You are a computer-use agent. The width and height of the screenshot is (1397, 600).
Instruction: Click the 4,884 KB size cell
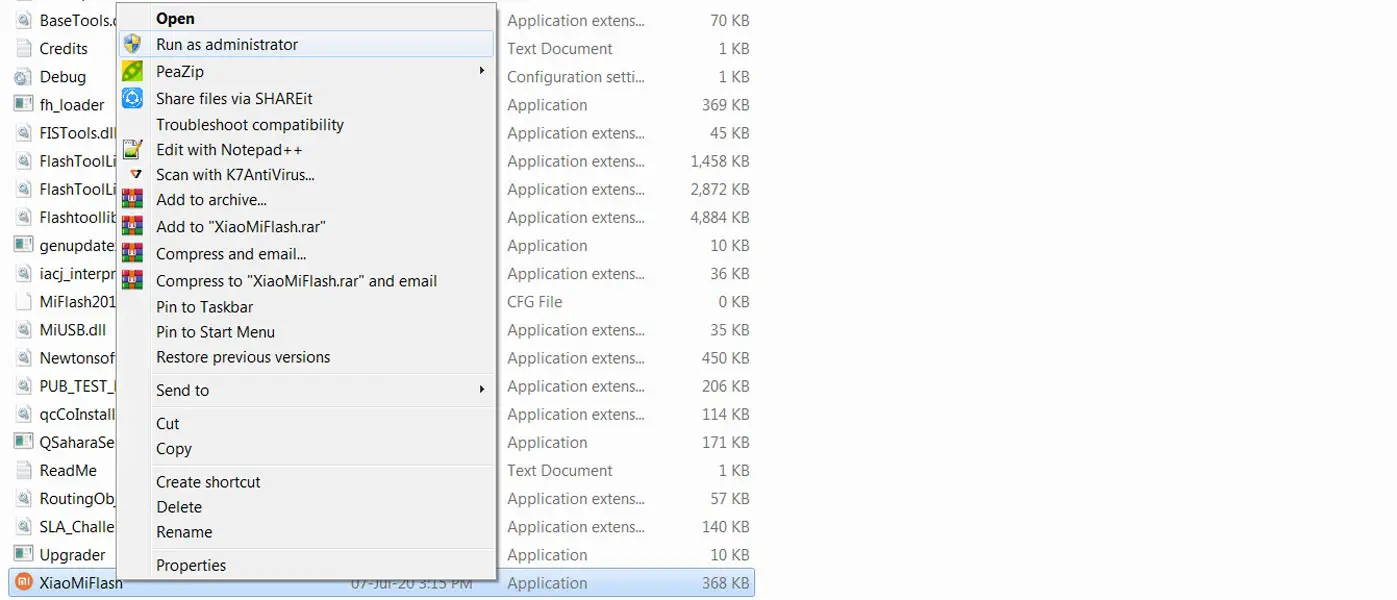pos(719,217)
